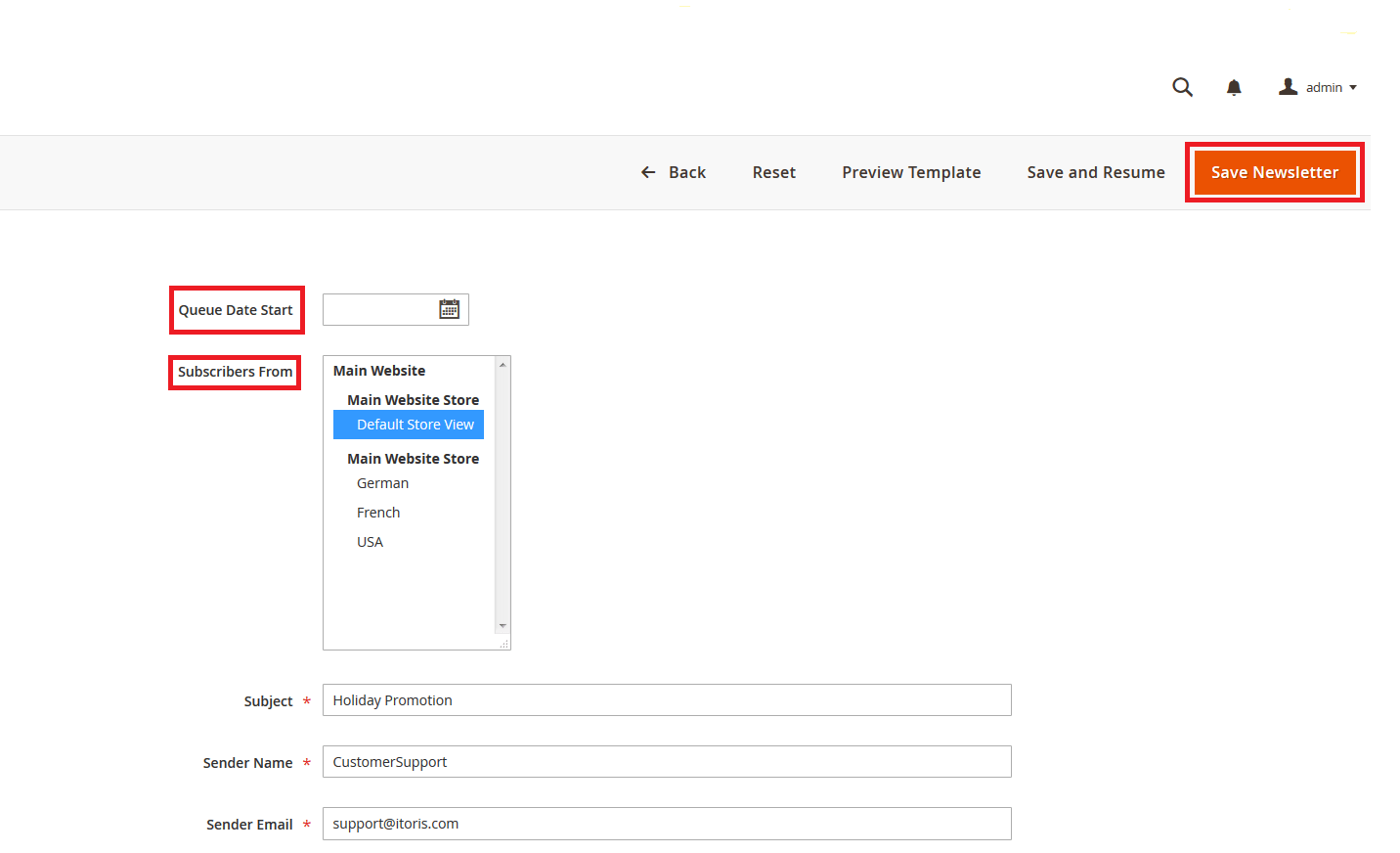Viewport: 1400px width, 853px height.
Task: Click the Back arrow icon
Action: pyautogui.click(x=648, y=172)
